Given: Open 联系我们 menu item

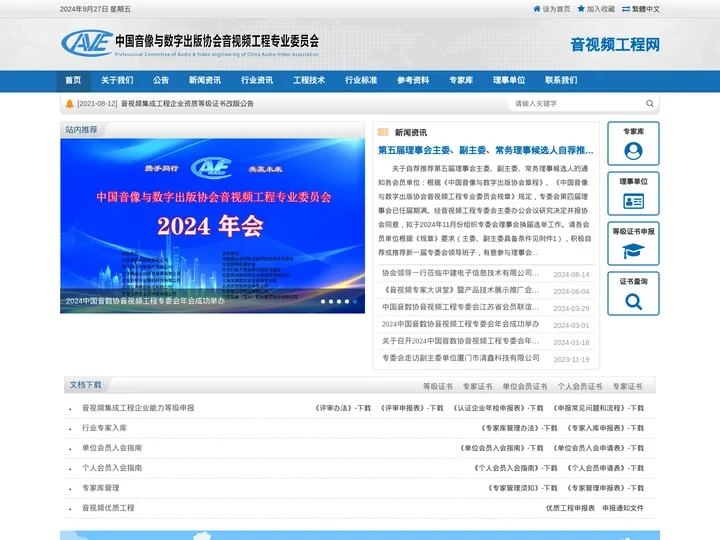Looking at the screenshot, I should (x=561, y=80).
